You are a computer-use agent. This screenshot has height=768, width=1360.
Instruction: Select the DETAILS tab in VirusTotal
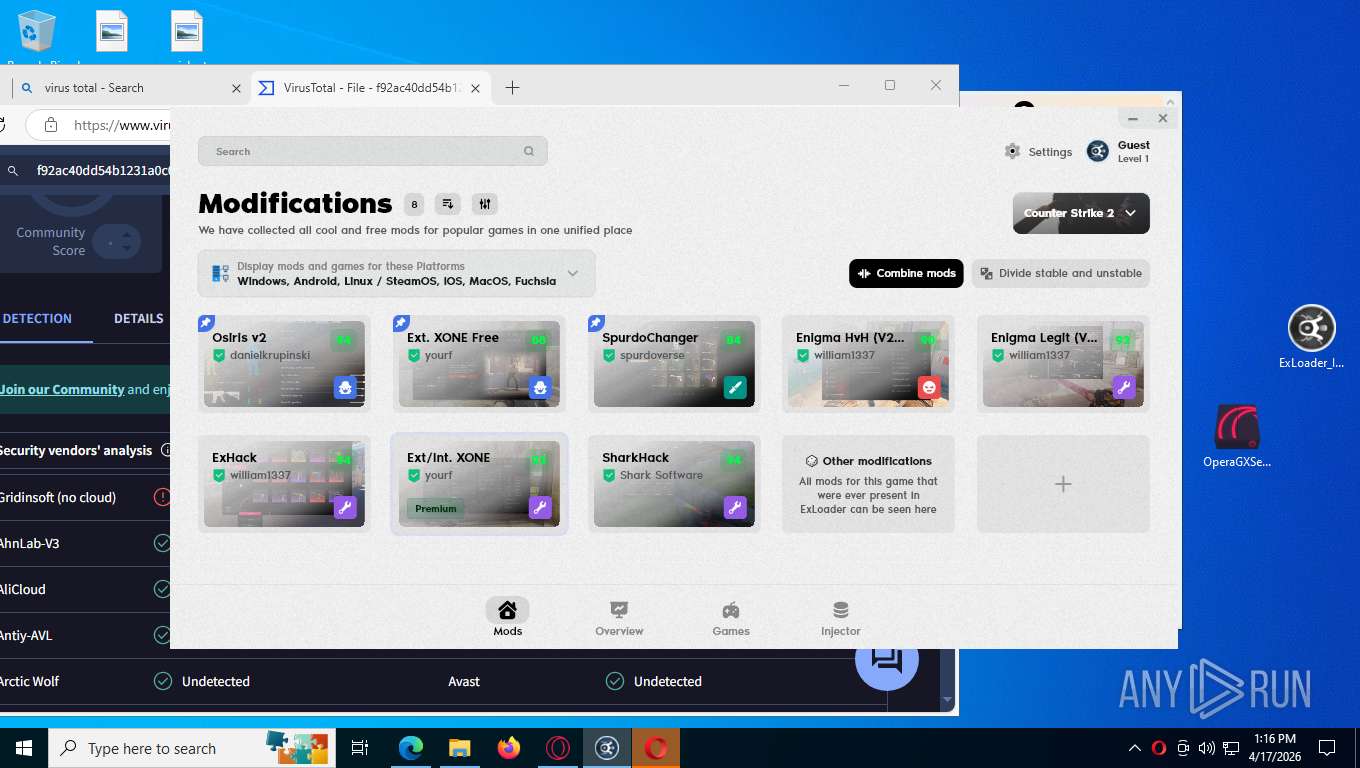pyautogui.click(x=139, y=319)
